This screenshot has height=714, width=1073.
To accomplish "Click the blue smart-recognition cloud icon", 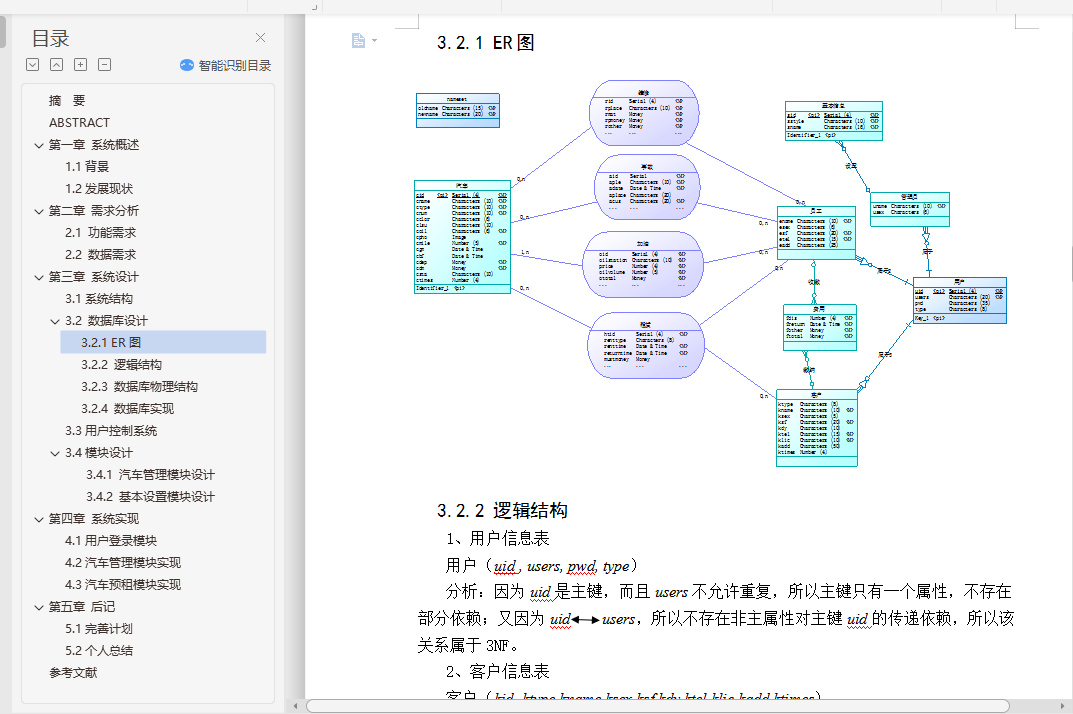I will 187,65.
